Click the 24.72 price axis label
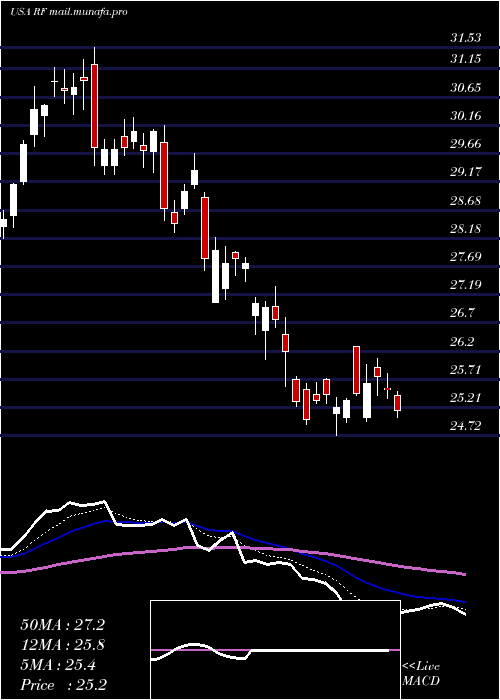Viewport: 500px width, 700px height. coord(466,425)
